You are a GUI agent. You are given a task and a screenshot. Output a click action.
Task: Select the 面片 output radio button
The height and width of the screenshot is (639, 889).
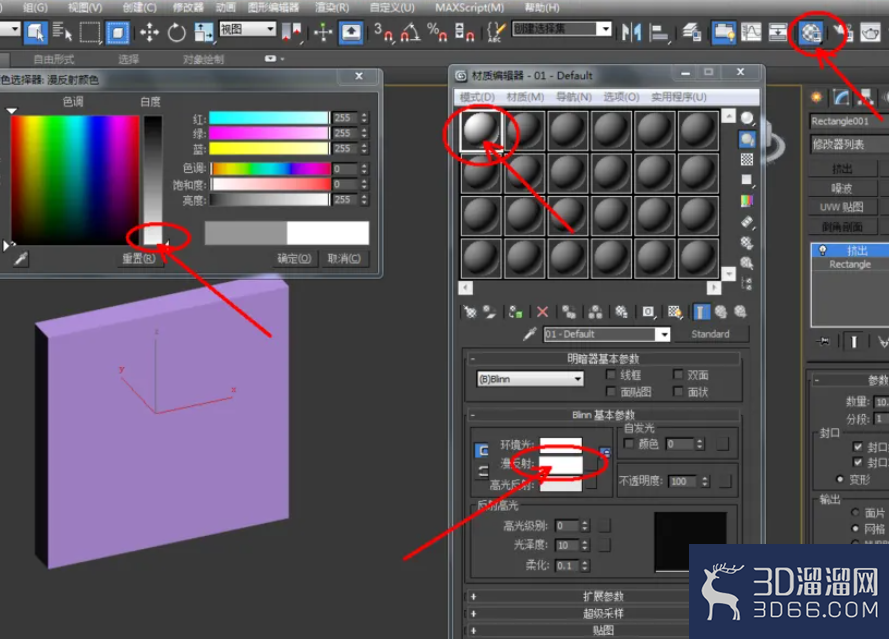tap(856, 513)
